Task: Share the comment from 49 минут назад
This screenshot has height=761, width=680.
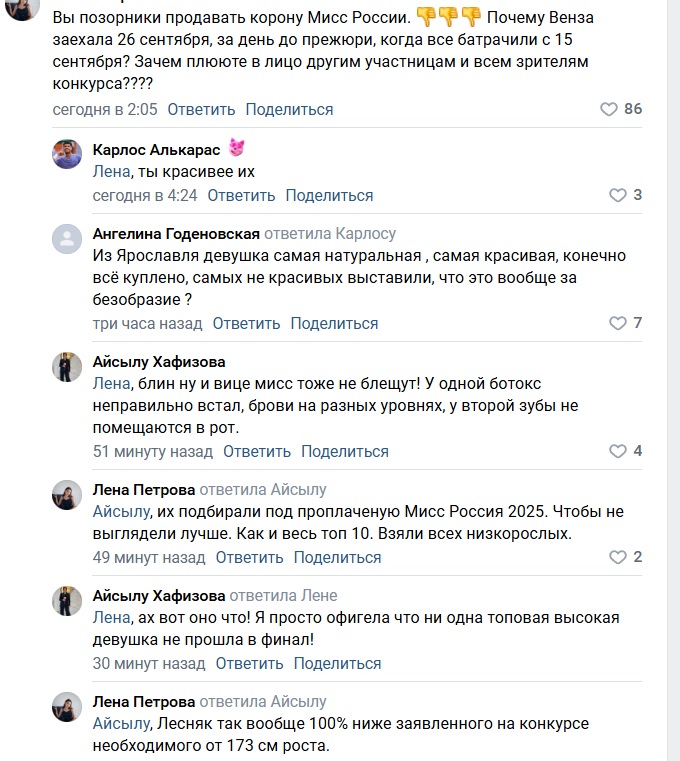Action: click(337, 558)
